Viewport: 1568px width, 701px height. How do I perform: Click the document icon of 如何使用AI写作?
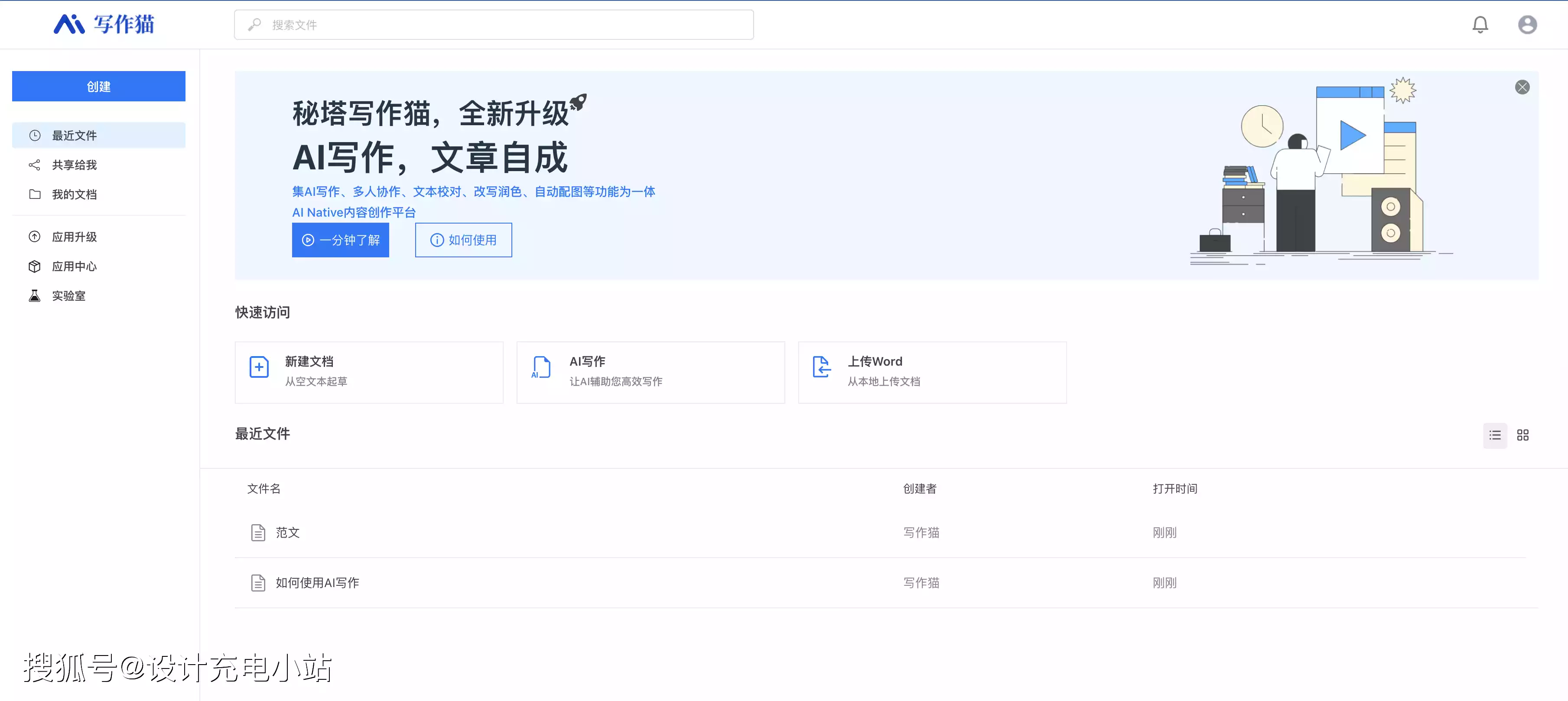click(258, 582)
